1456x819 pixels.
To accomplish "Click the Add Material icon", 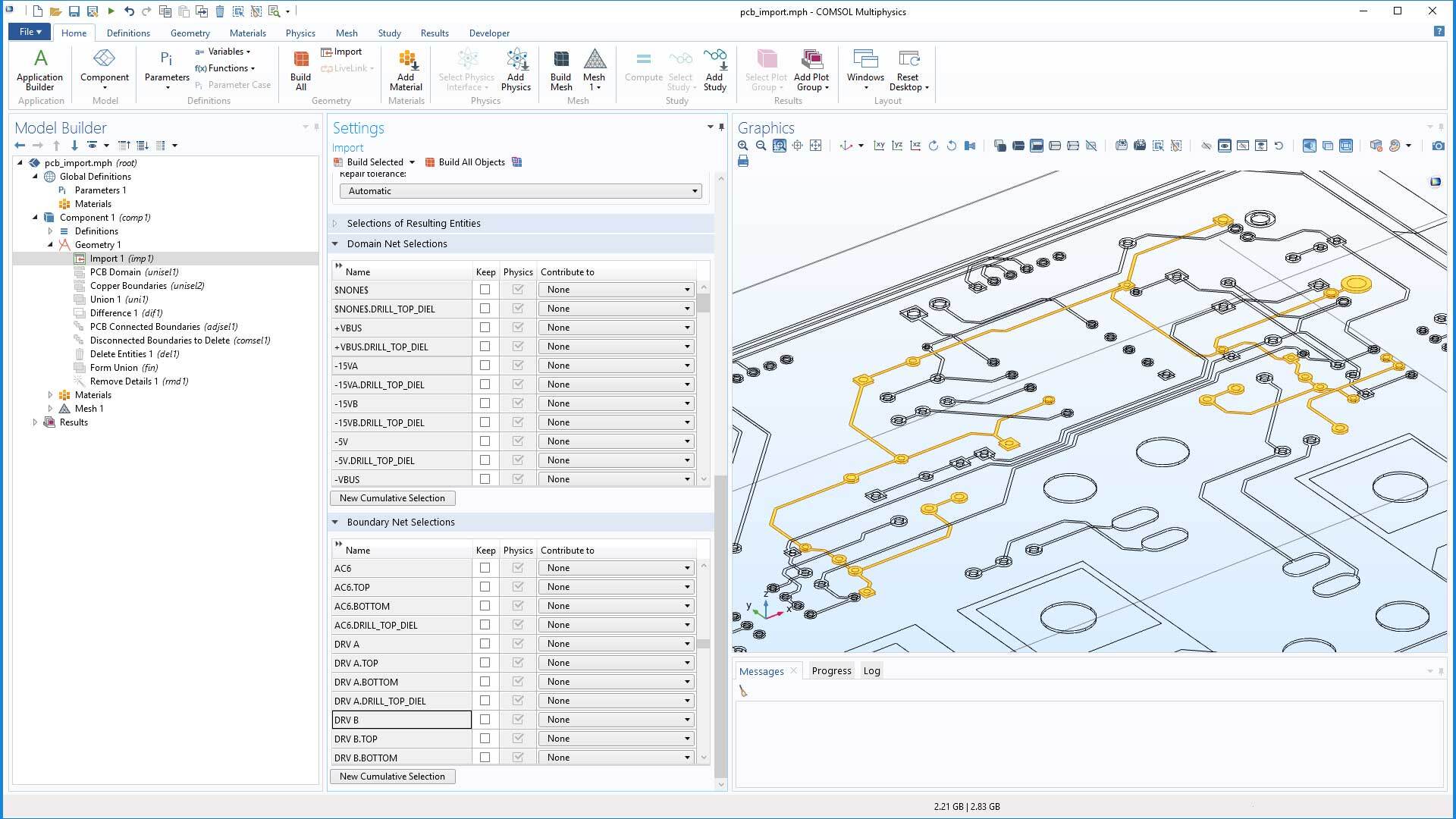I will [x=406, y=68].
